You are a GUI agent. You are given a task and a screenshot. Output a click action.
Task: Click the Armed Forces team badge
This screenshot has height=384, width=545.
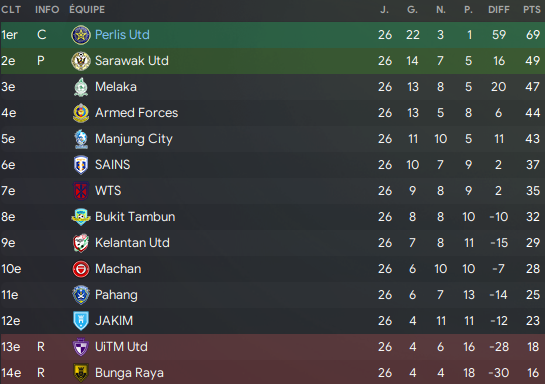click(81, 113)
